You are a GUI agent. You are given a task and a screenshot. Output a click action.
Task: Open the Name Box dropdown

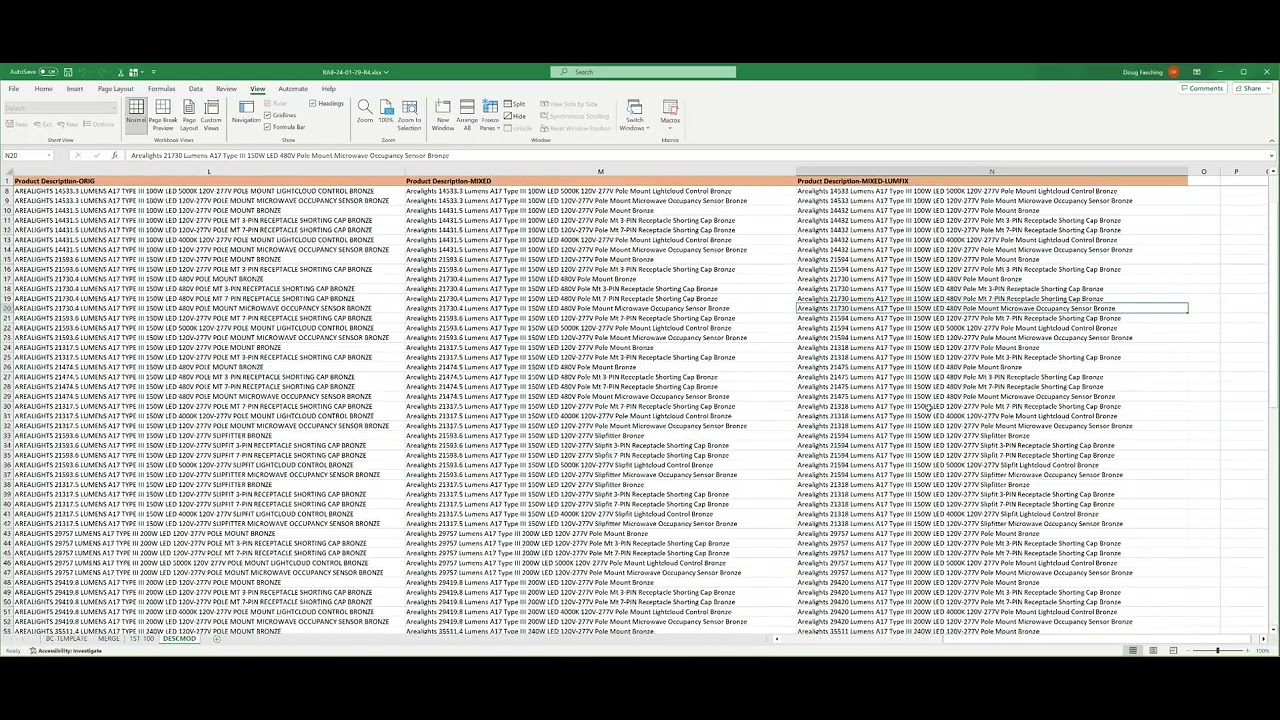(x=49, y=156)
